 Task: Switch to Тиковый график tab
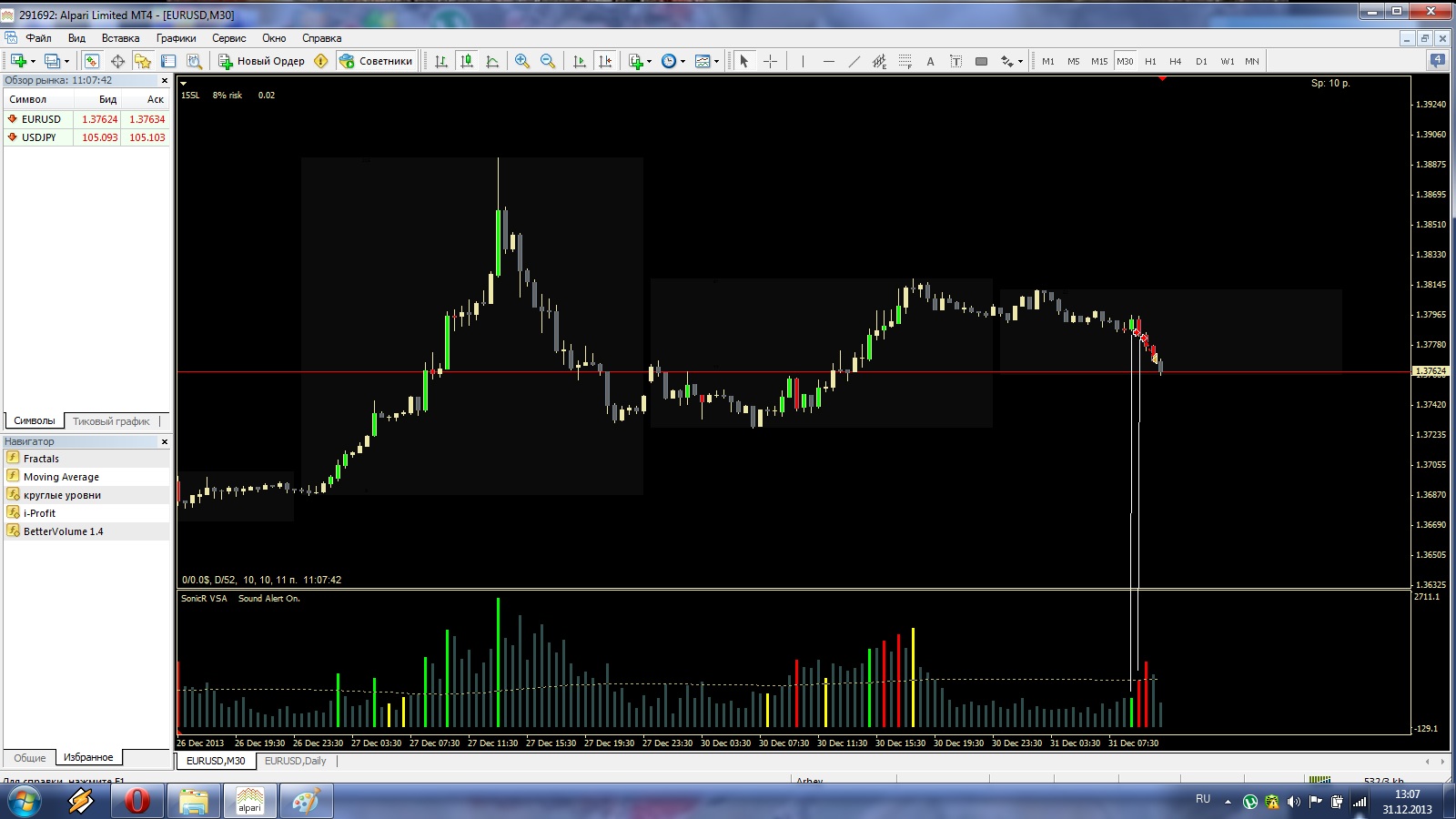111,421
